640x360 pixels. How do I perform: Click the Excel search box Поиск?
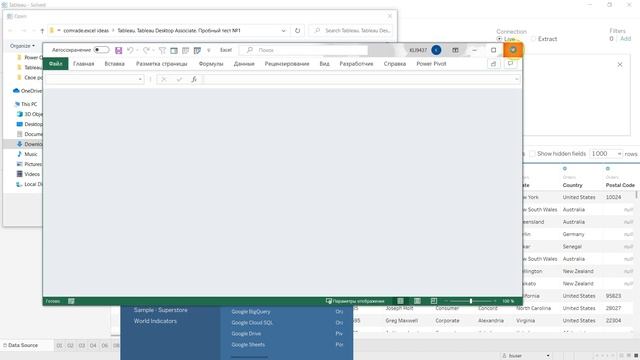(x=304, y=50)
